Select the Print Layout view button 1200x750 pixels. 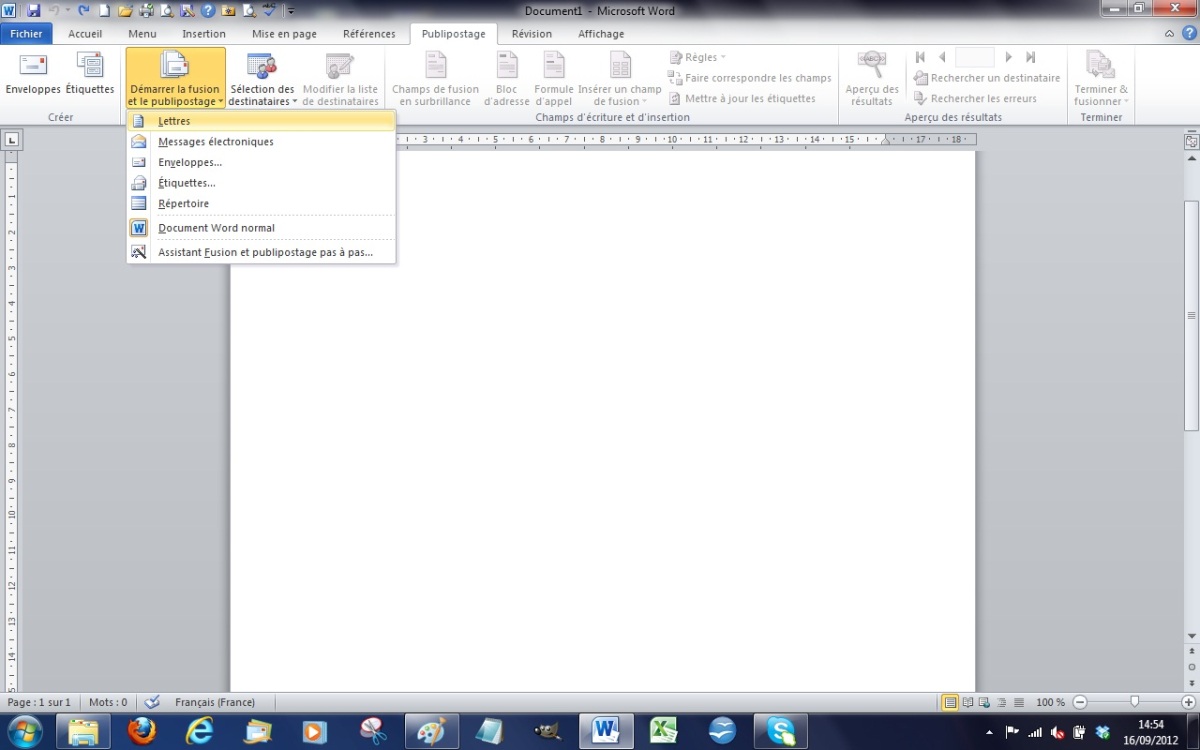[950, 702]
